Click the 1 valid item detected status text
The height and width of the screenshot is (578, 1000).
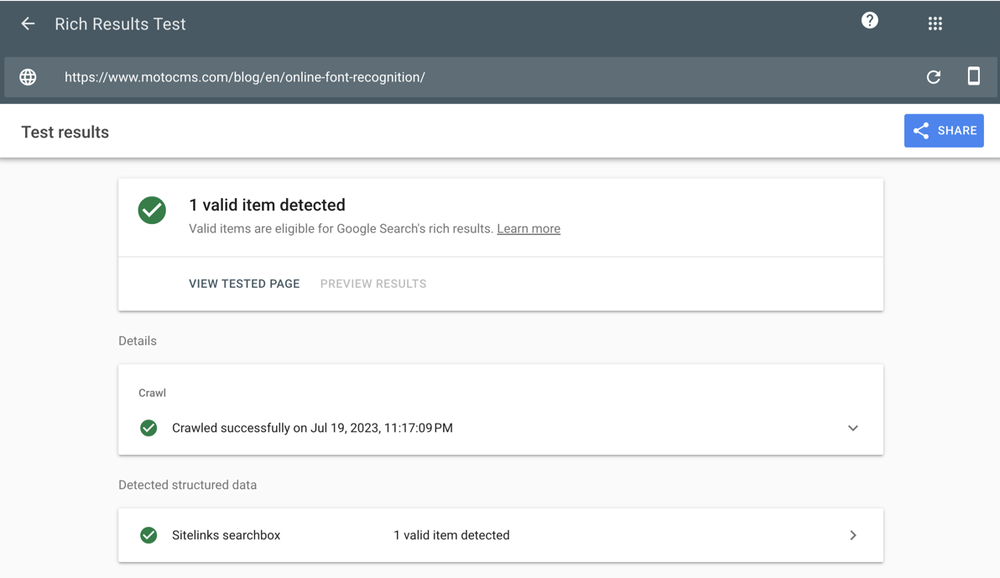(x=451, y=535)
